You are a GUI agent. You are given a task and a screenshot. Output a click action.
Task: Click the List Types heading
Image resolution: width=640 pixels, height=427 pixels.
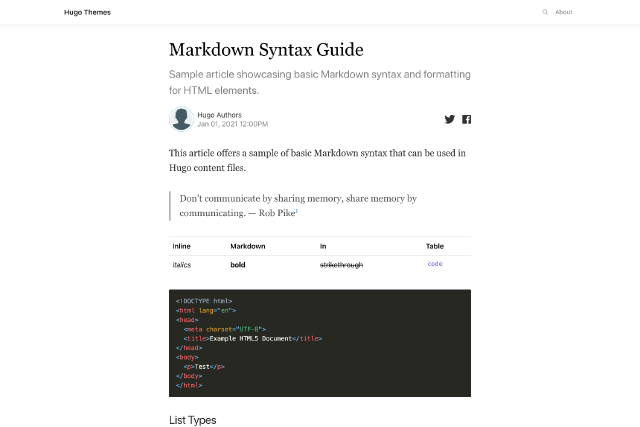[193, 420]
